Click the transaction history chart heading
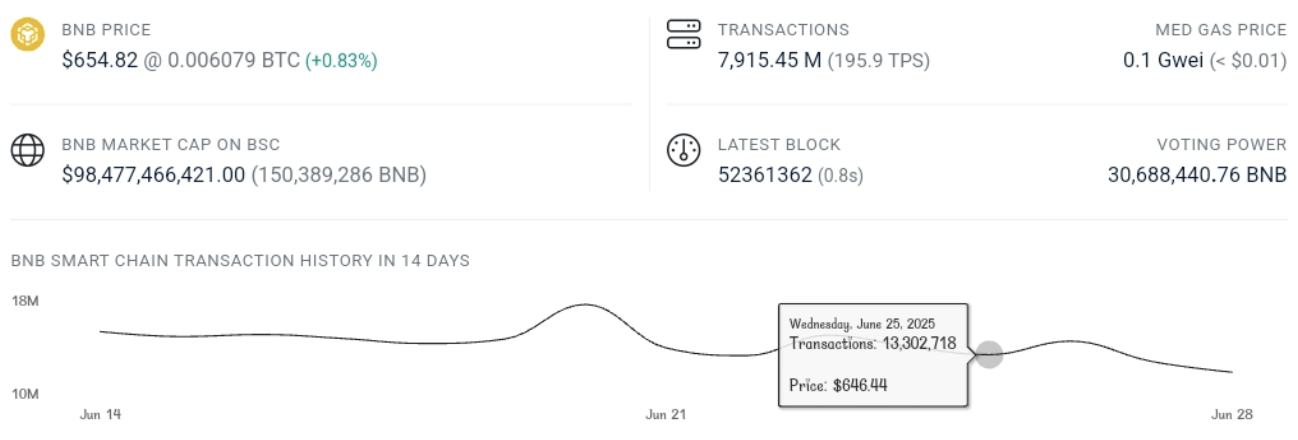 coord(240,261)
